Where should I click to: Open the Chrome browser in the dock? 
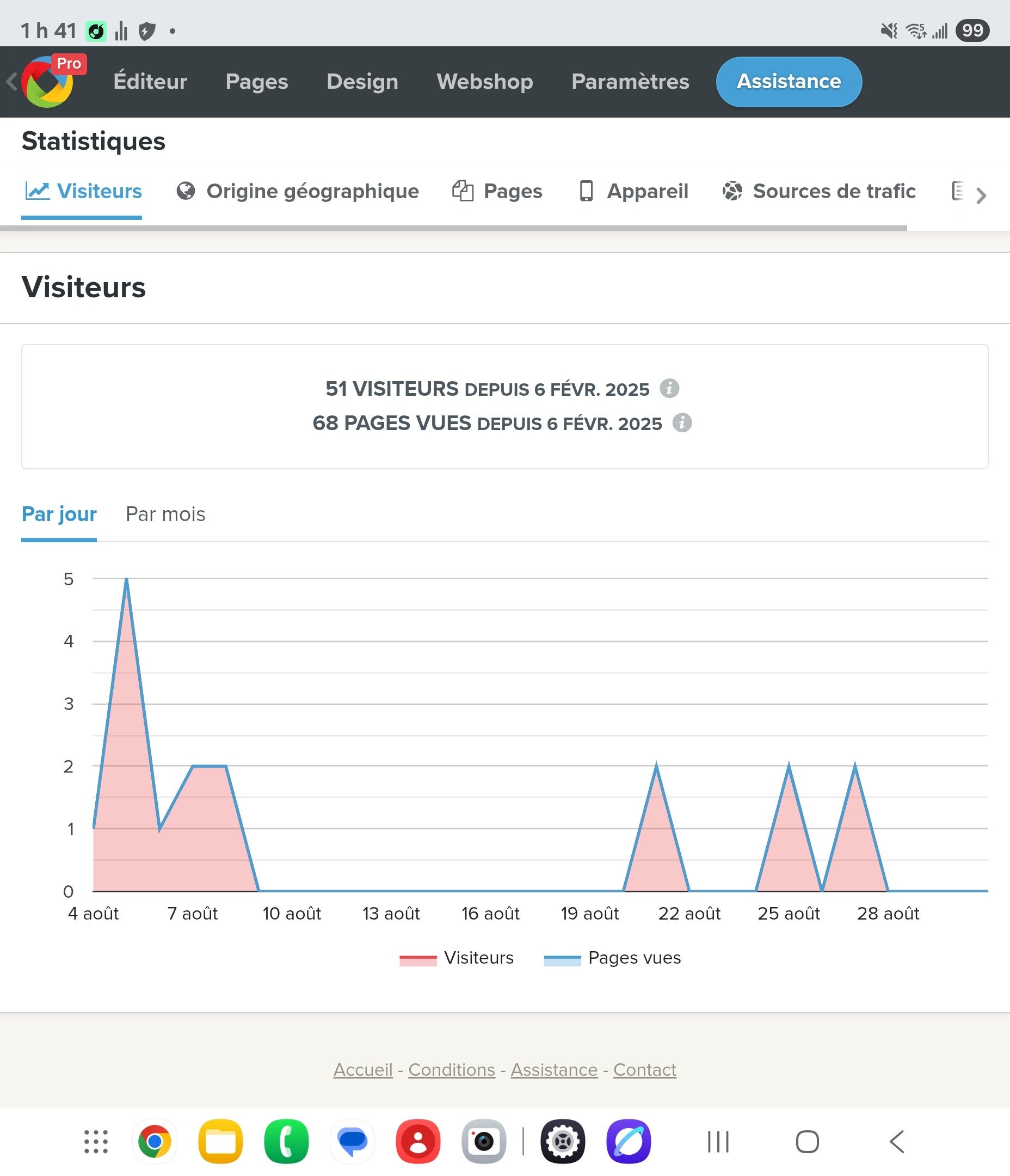155,1141
